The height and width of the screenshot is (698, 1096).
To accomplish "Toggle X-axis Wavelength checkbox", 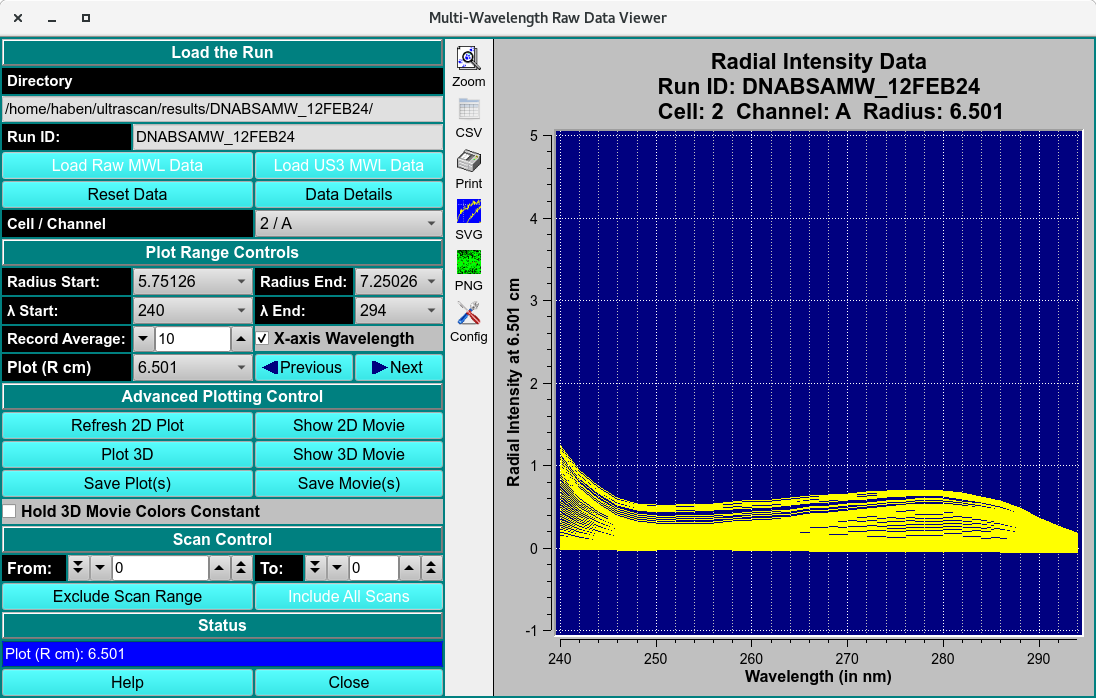I will [x=263, y=339].
